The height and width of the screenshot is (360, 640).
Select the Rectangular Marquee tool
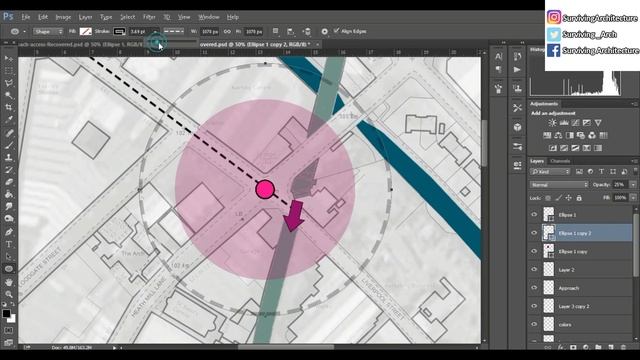[9, 71]
